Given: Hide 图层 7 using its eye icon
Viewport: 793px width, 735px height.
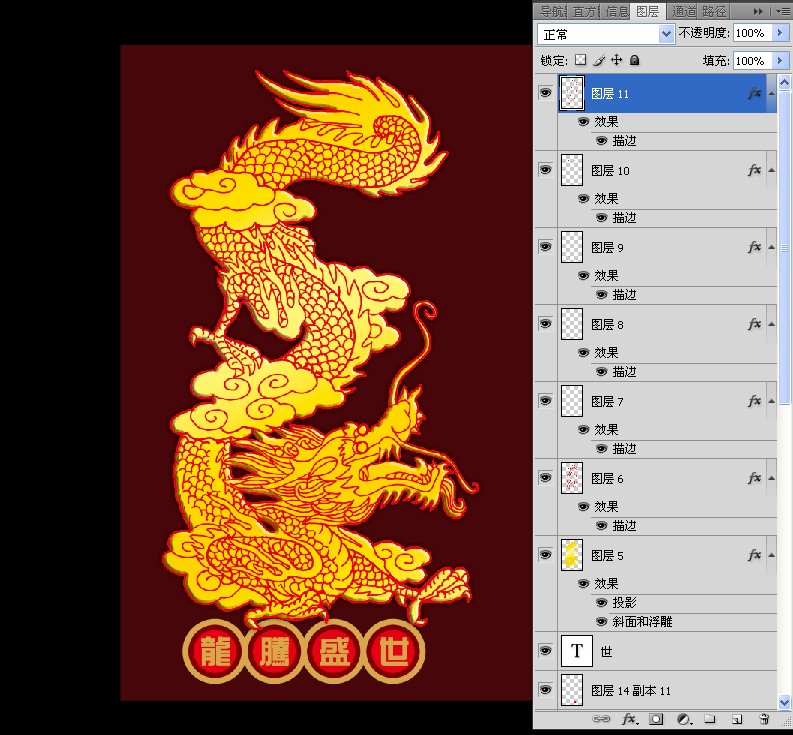Looking at the screenshot, I should pyautogui.click(x=545, y=401).
